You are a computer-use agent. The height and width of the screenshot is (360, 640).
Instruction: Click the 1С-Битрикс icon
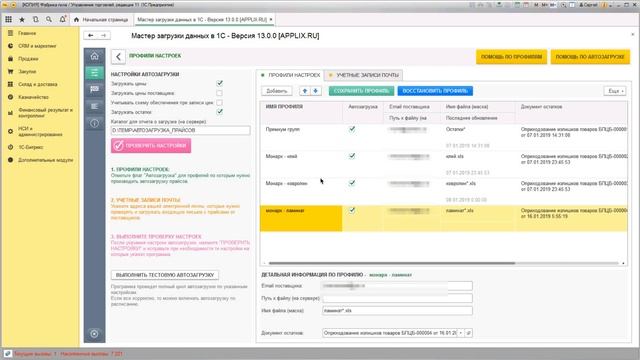[10, 147]
